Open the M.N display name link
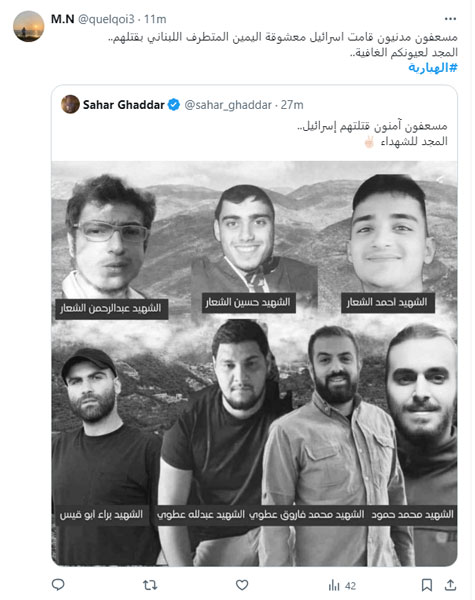The height and width of the screenshot is (600, 475). point(63,19)
